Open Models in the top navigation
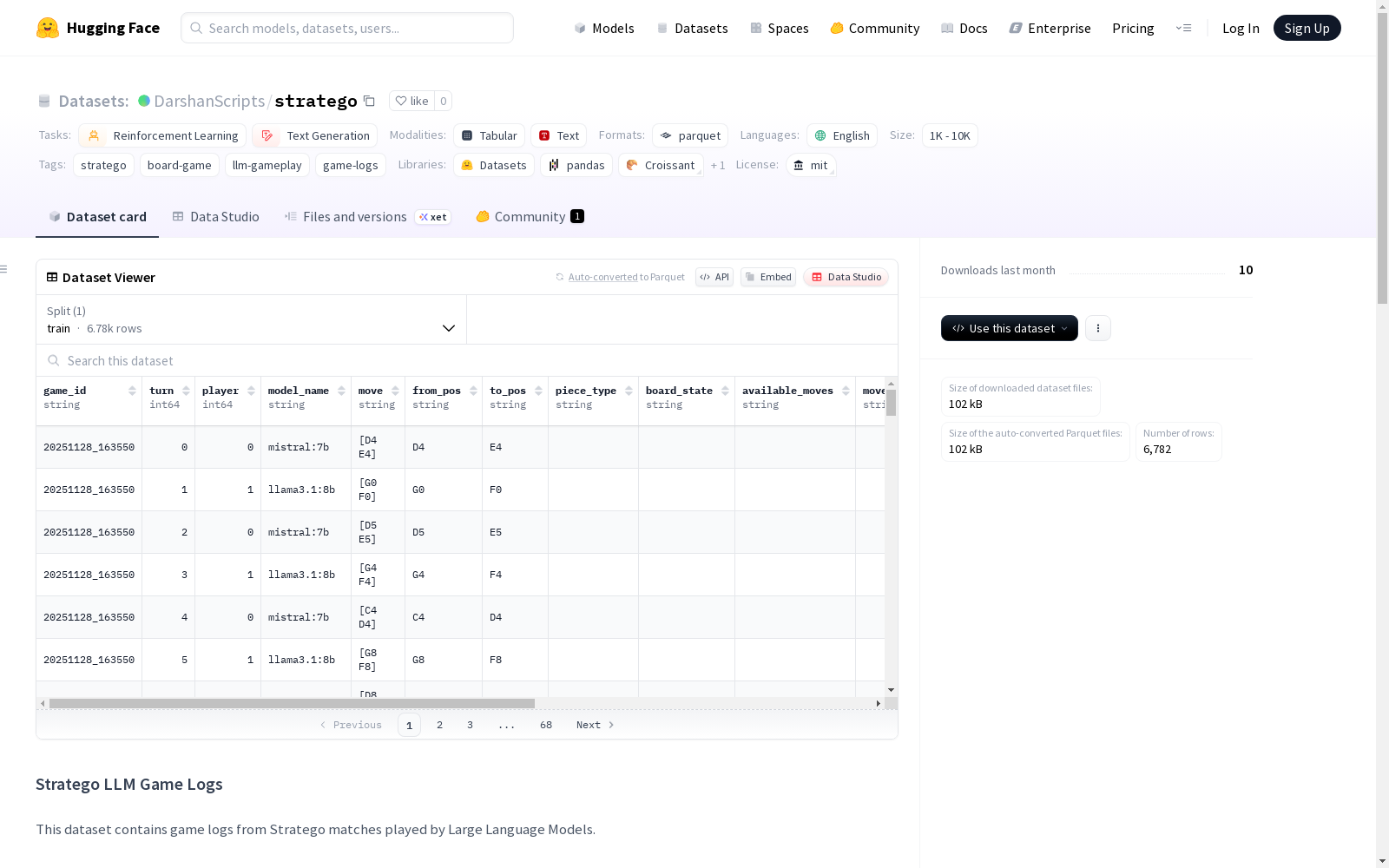This screenshot has height=868, width=1389. pyautogui.click(x=604, y=28)
